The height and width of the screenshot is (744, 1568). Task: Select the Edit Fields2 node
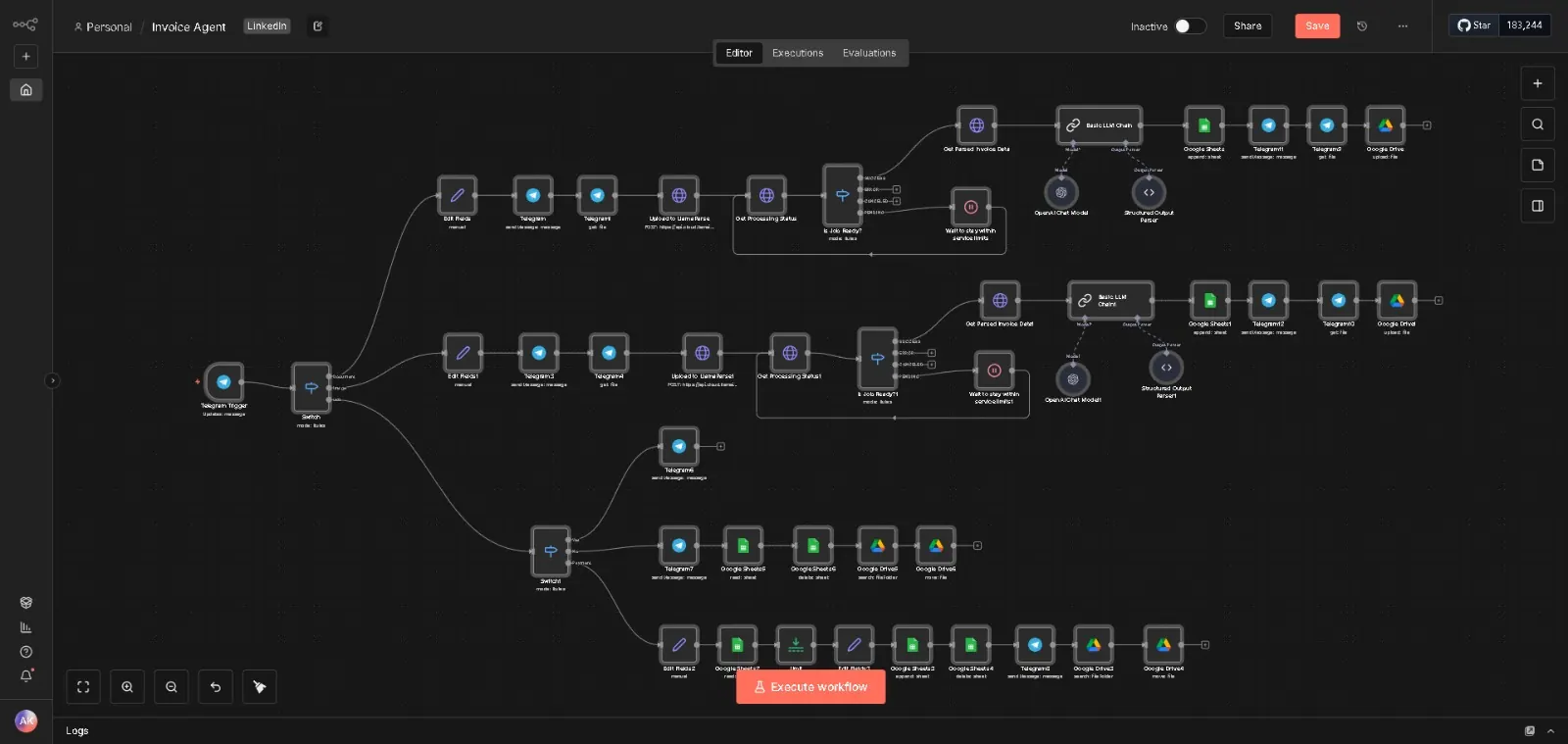679,645
